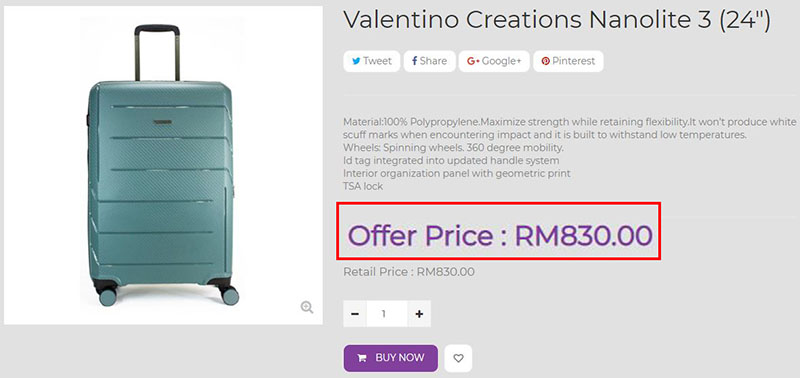
Task: Click the red Google+ g icon
Action: click(x=473, y=61)
